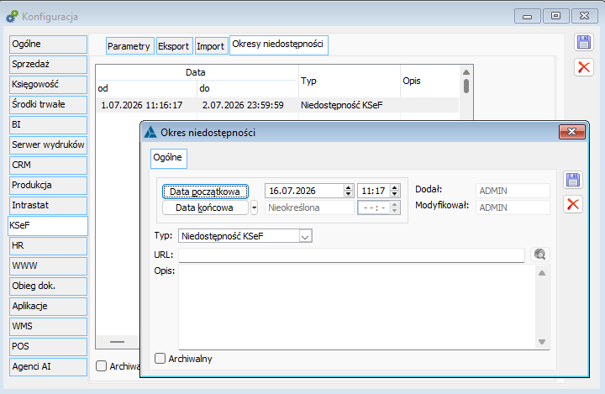
Task: Open the URL globe search icon
Action: coord(539,254)
